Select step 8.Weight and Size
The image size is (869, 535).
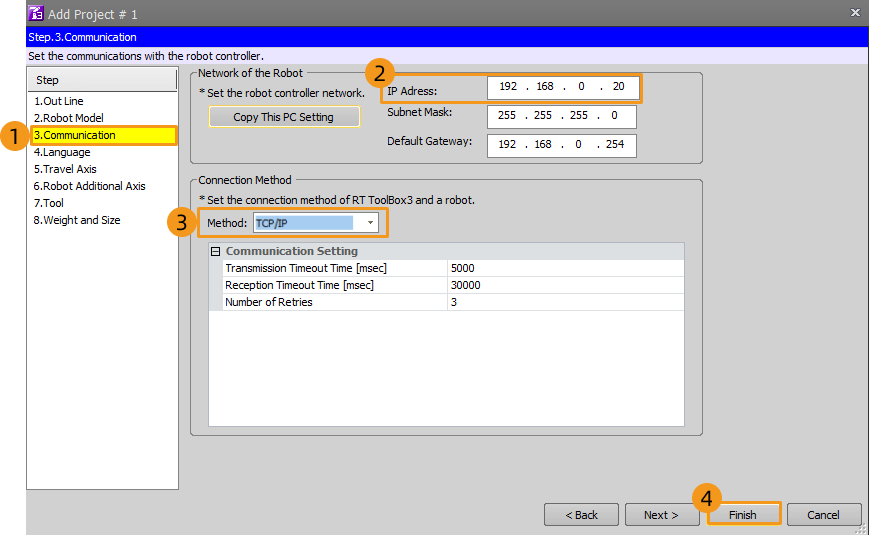coord(77,220)
